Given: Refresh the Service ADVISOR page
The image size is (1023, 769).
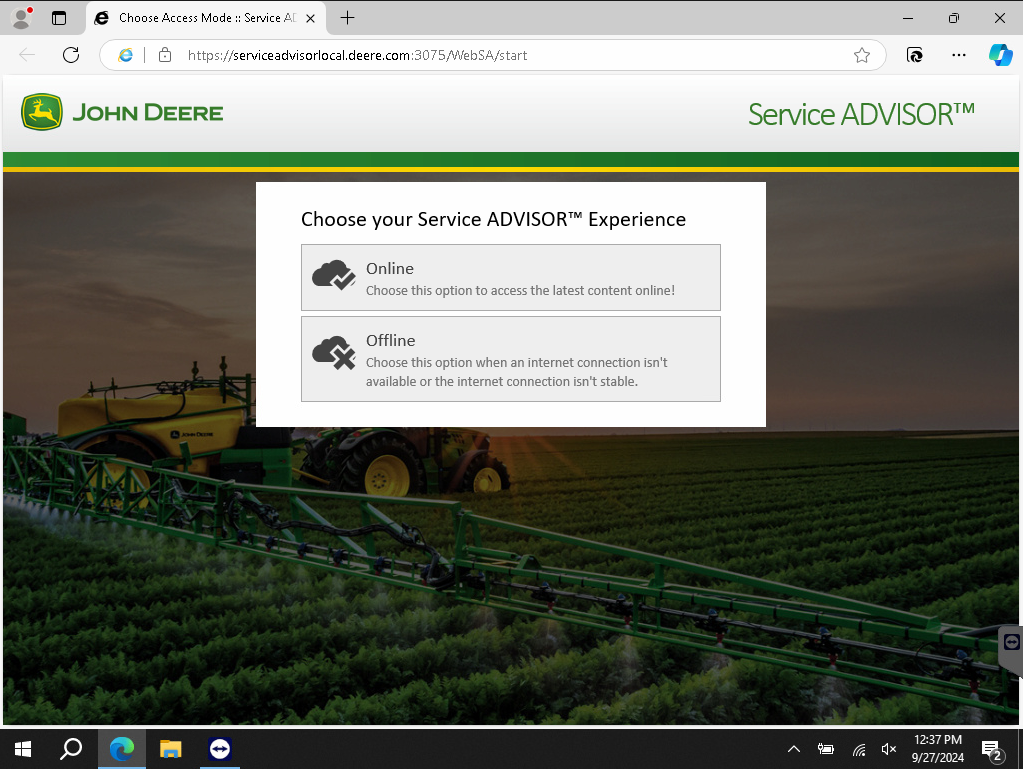Looking at the screenshot, I should click(70, 55).
